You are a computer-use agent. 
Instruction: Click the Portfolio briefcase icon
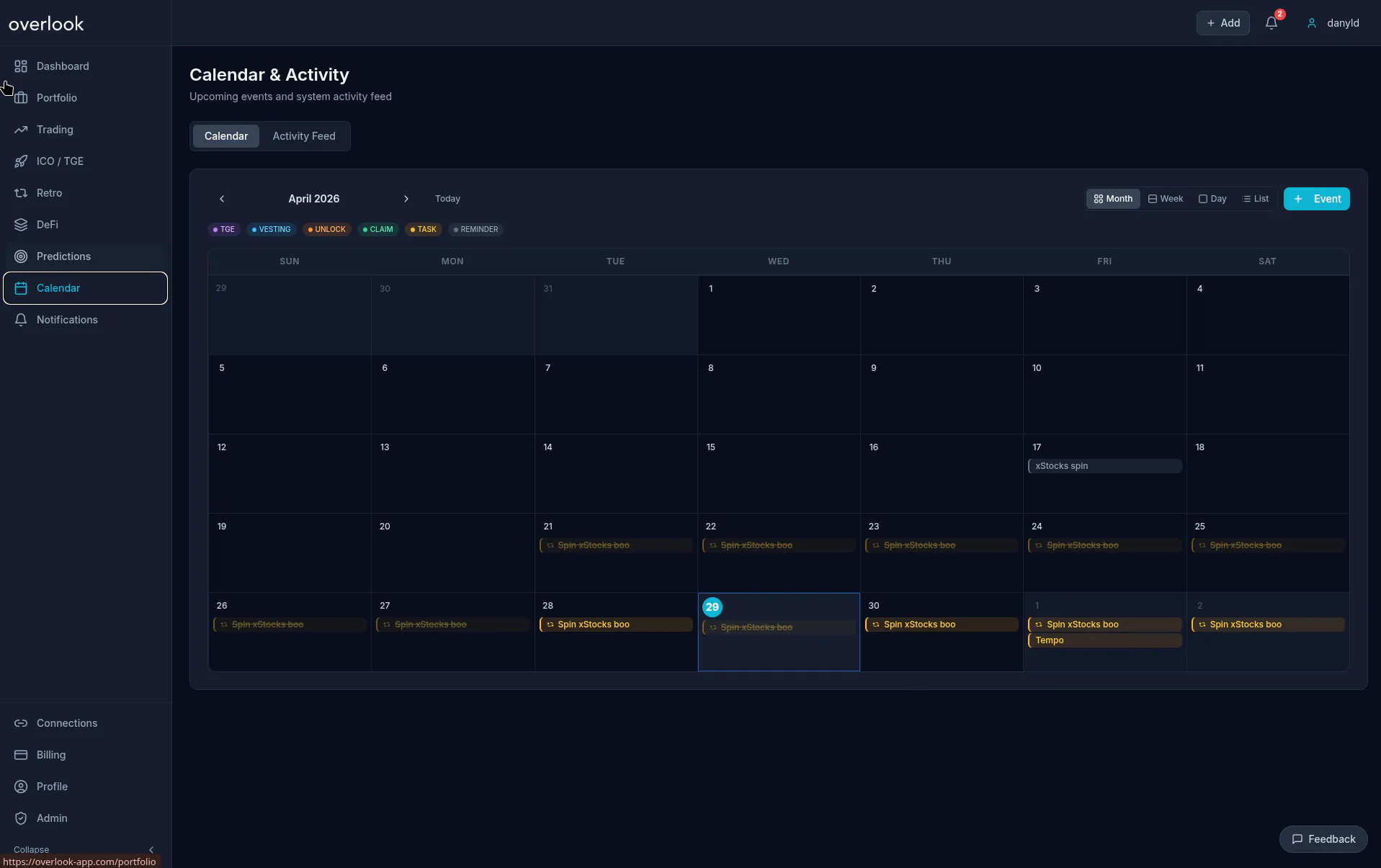pyautogui.click(x=21, y=98)
